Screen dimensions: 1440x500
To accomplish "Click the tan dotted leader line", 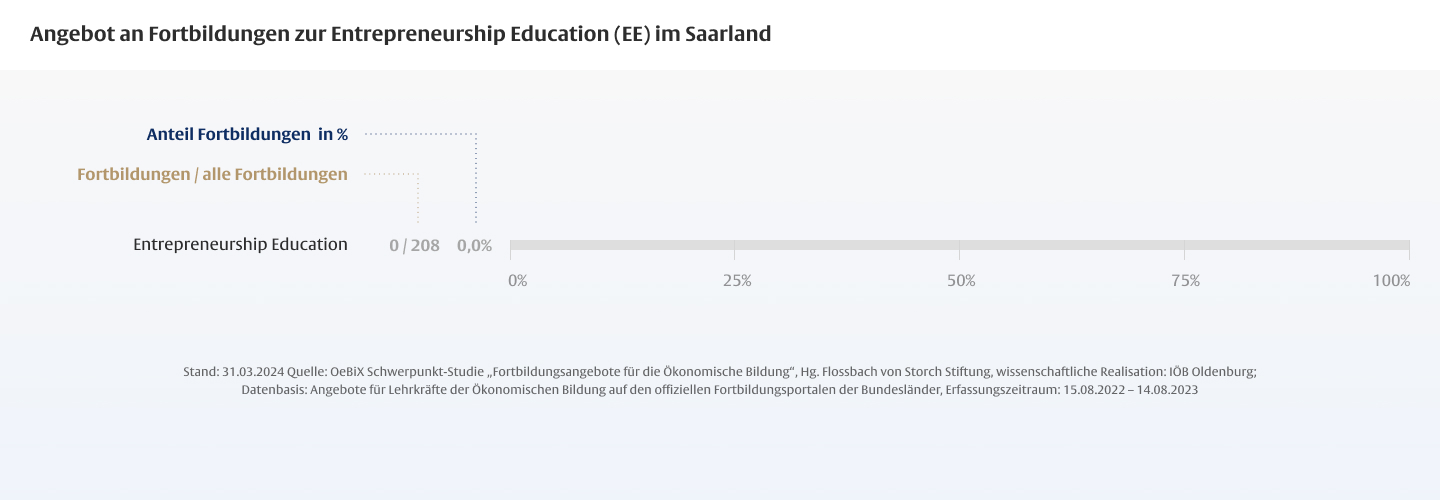I will coord(390,174).
